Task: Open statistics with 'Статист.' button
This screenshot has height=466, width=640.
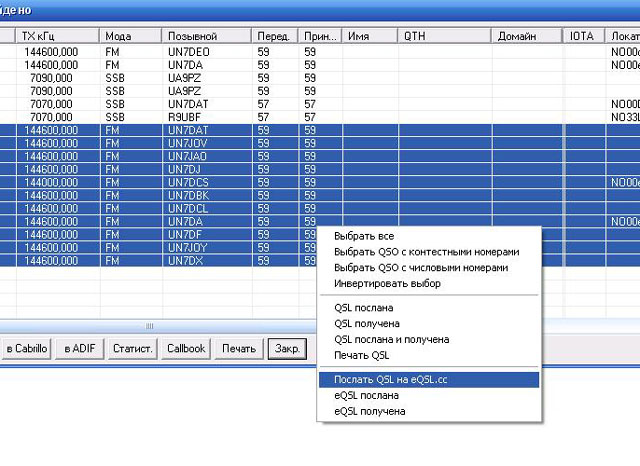Action: [132, 349]
